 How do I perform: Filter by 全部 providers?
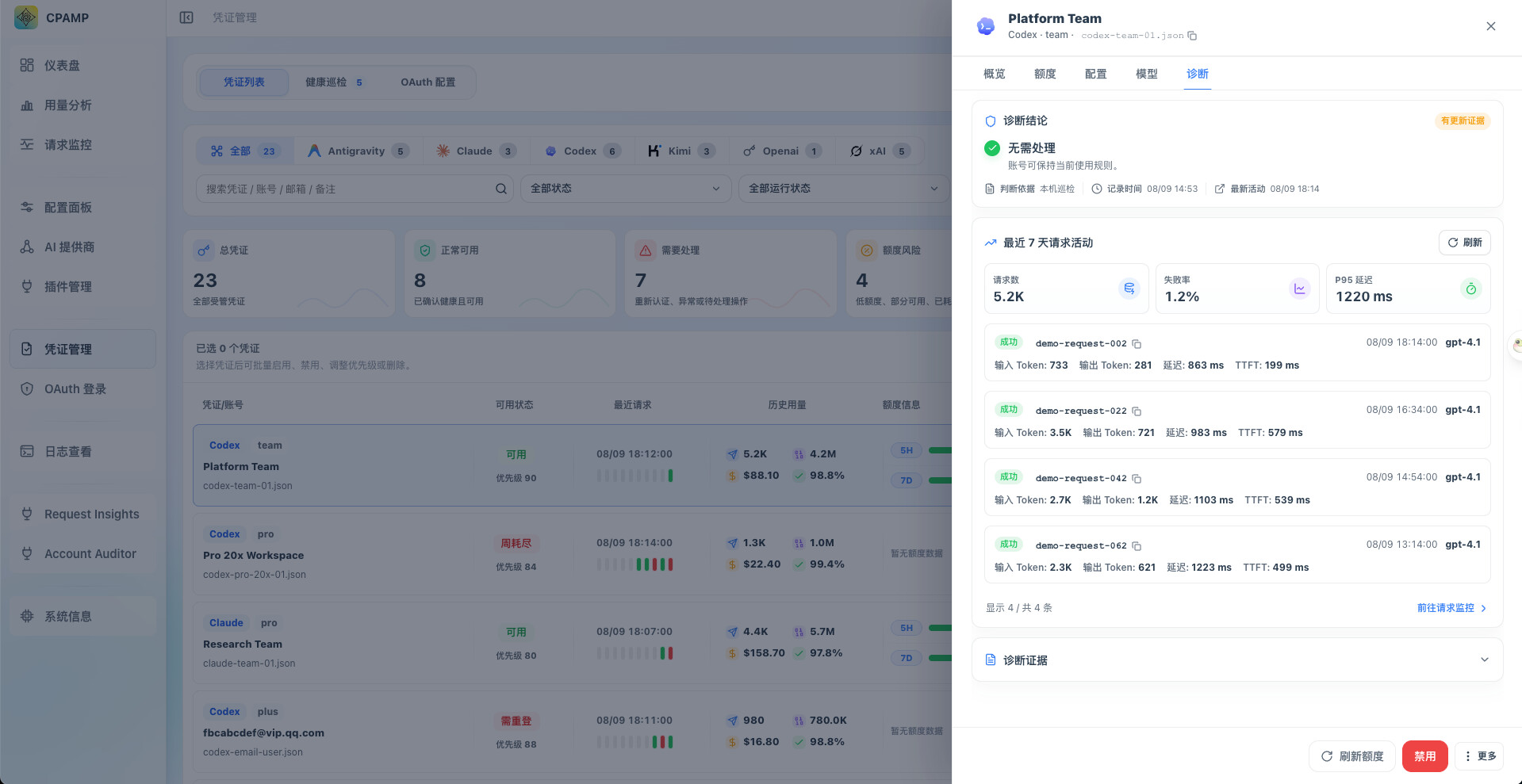pyautogui.click(x=244, y=151)
